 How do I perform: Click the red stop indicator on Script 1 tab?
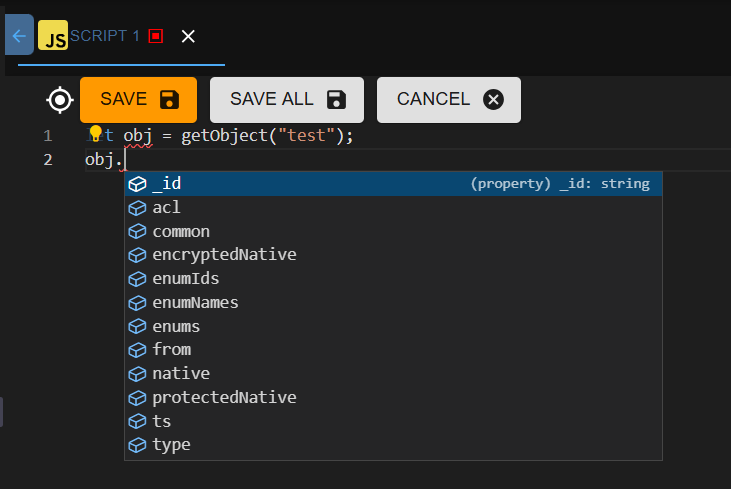(156, 36)
